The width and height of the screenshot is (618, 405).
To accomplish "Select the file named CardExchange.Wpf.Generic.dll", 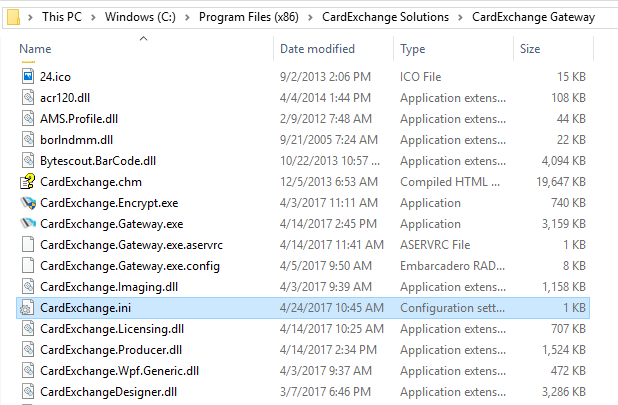I will (x=119, y=371).
